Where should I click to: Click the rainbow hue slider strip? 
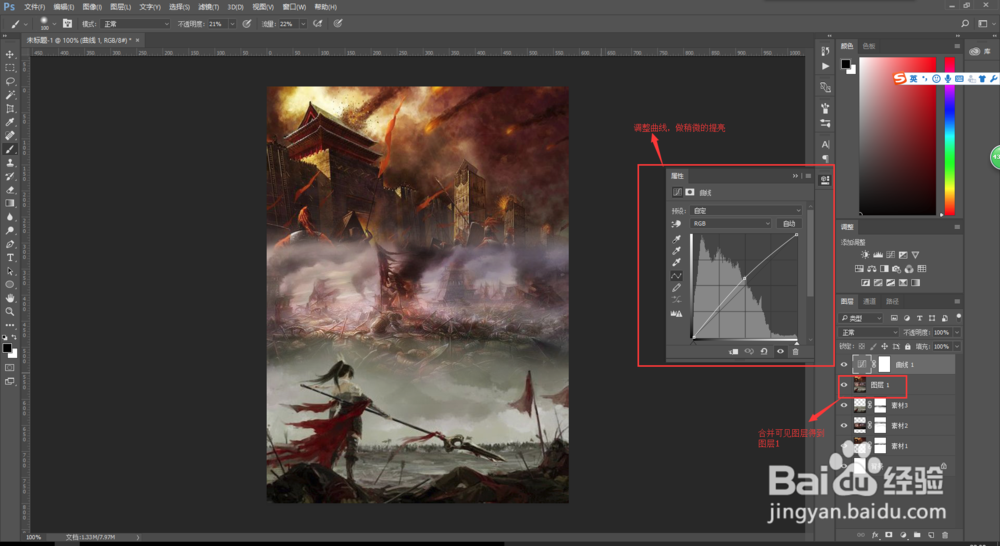(950, 136)
